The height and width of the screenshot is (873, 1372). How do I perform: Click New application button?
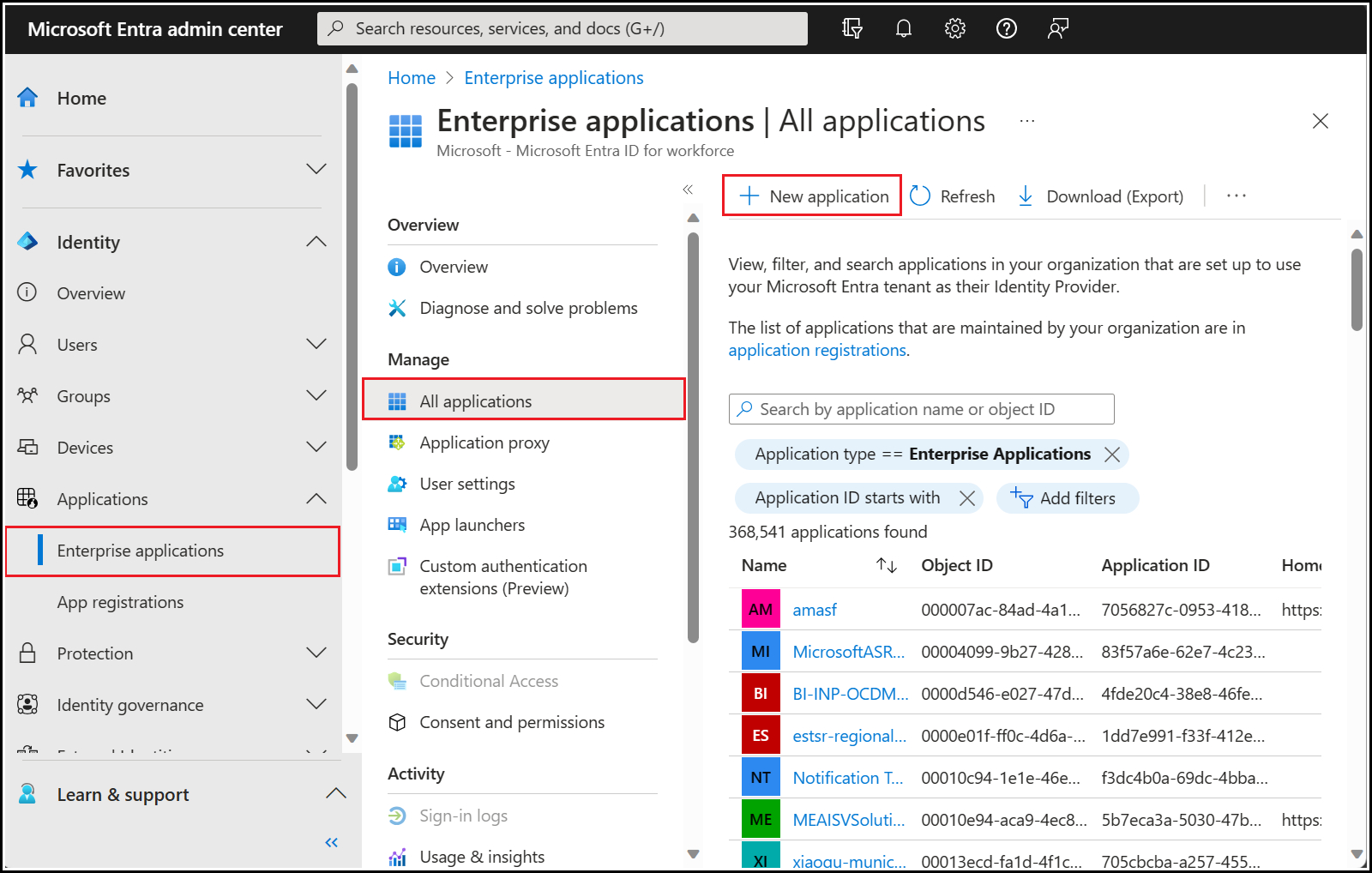coord(812,196)
